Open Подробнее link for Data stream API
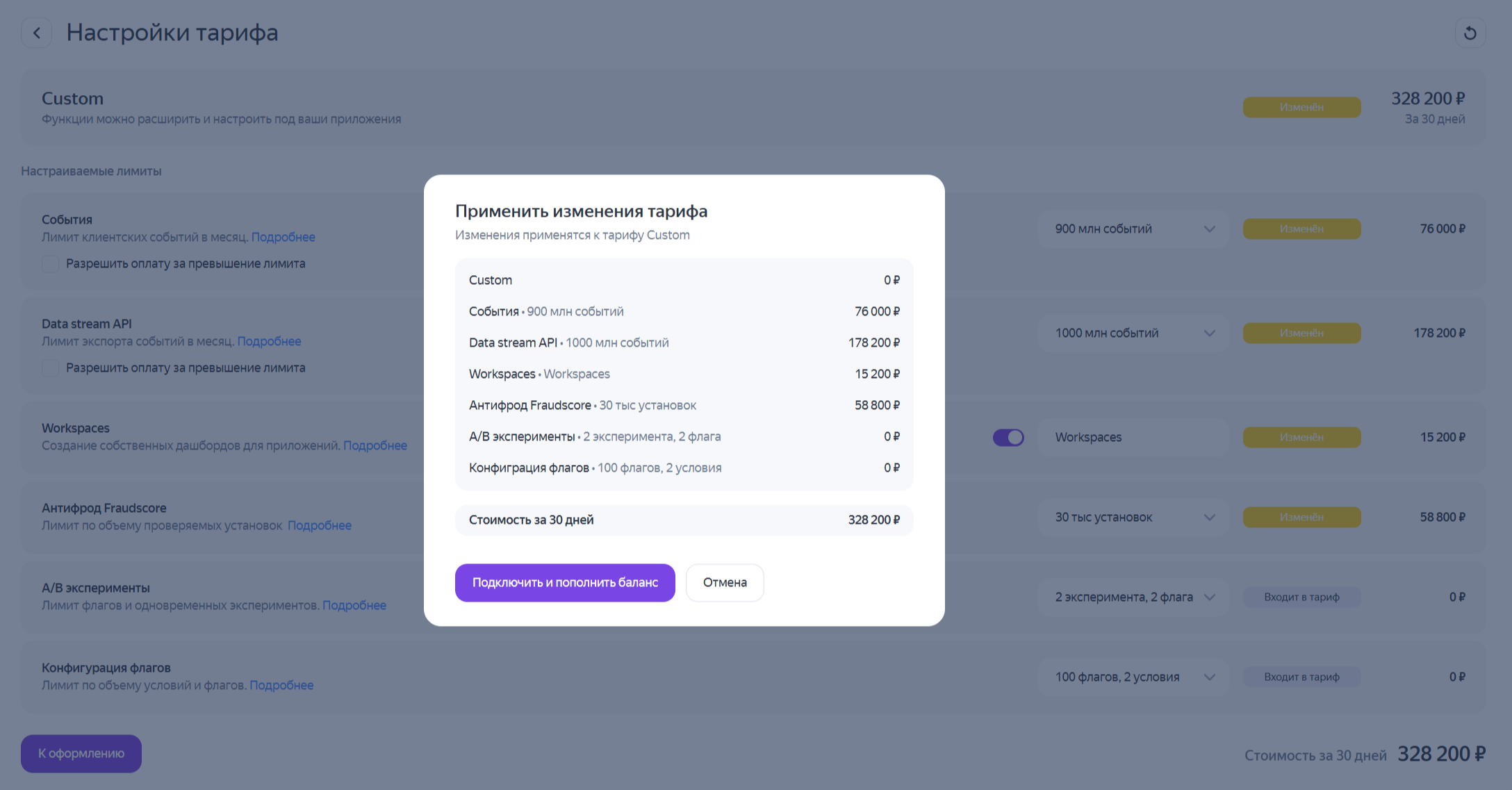This screenshot has height=790, width=1512. pyautogui.click(x=269, y=342)
